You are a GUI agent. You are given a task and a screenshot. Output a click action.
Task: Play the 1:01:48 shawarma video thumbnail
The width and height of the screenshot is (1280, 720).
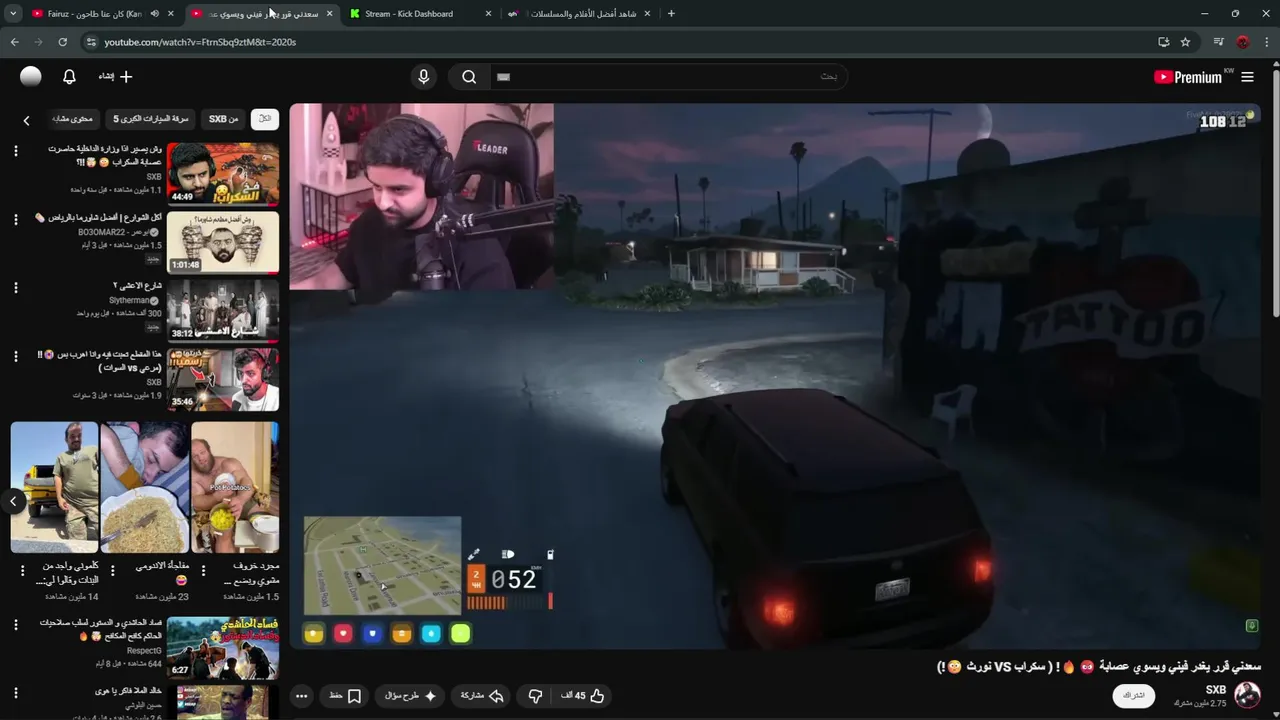point(223,242)
